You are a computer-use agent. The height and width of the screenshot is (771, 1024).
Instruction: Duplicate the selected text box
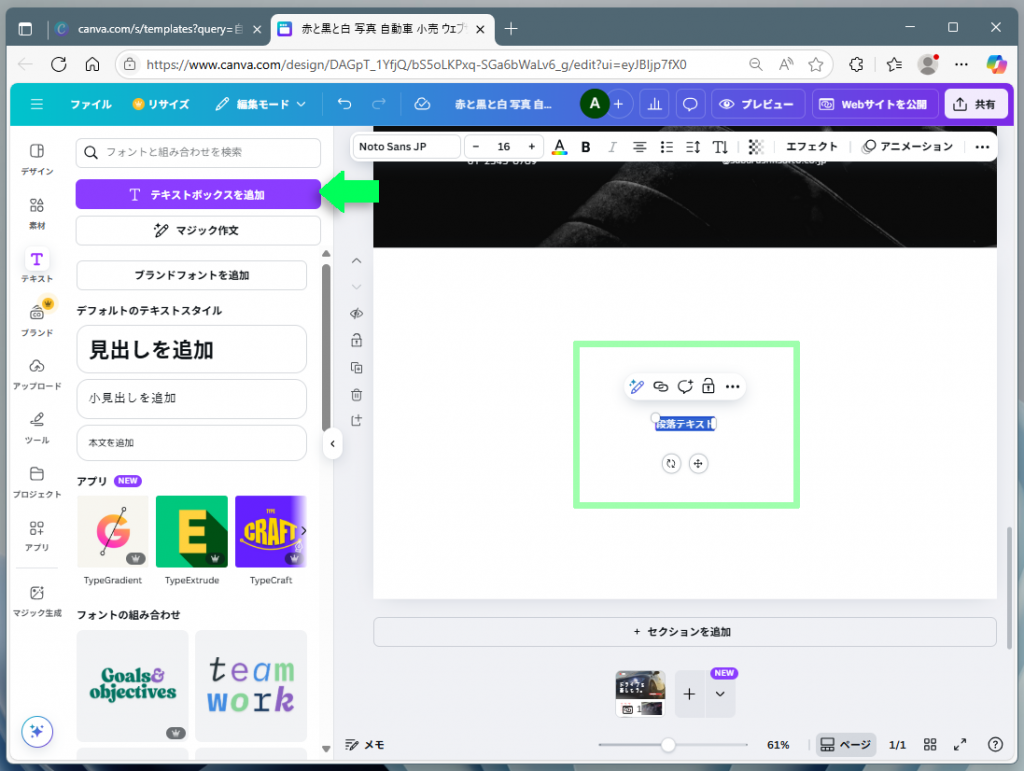(x=356, y=368)
